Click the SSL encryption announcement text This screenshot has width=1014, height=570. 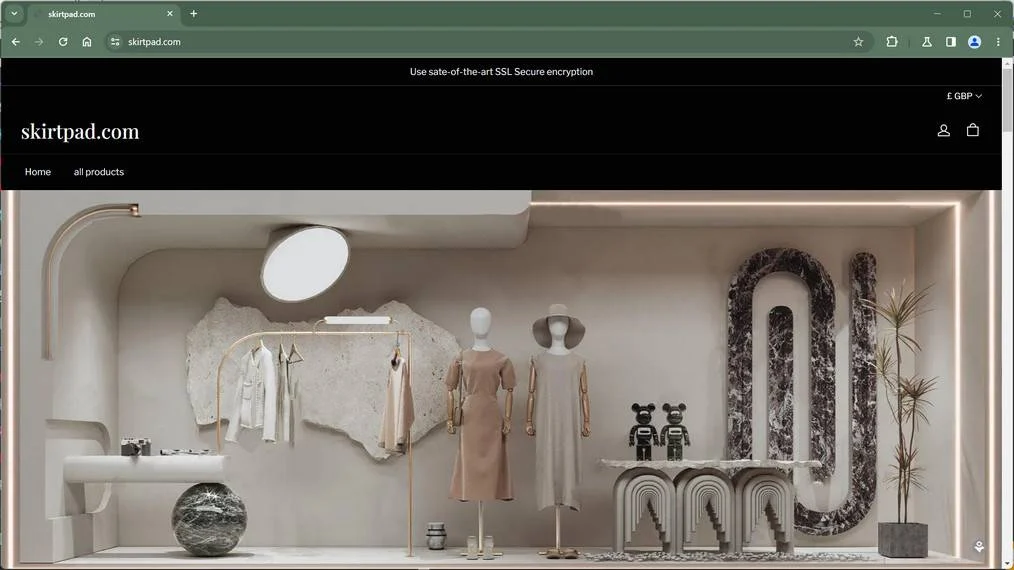501,72
